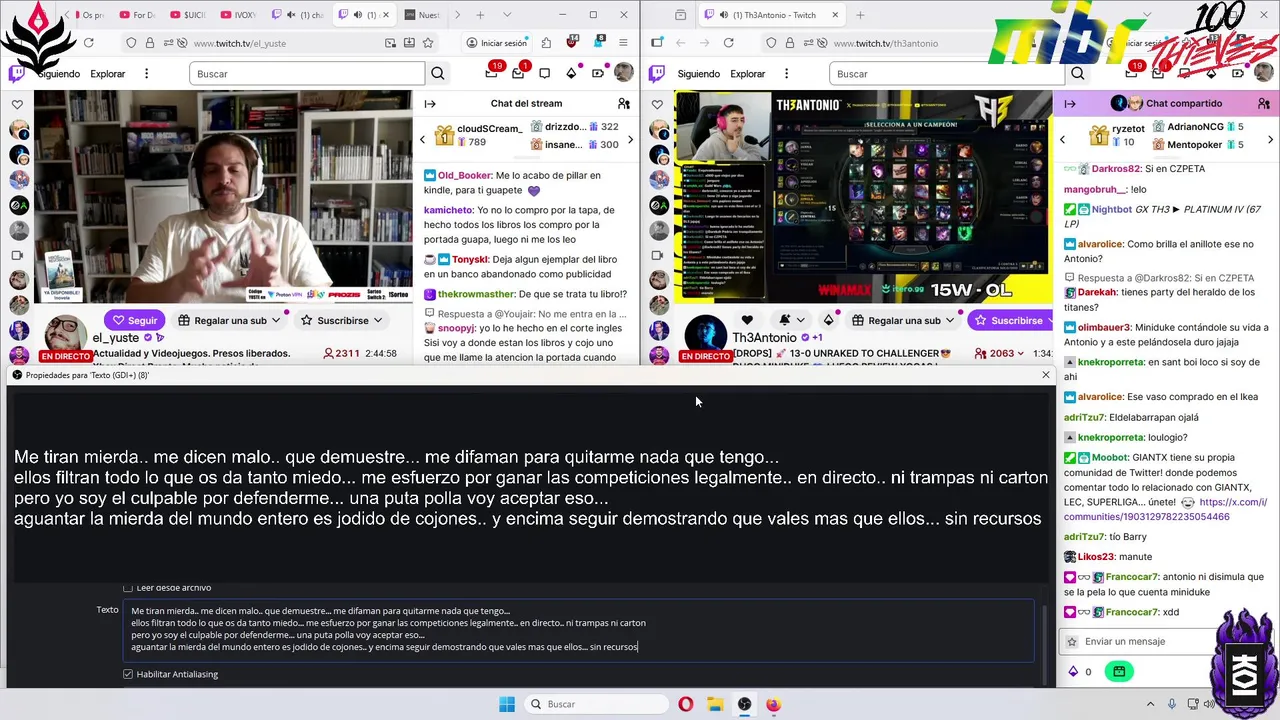Viewport: 1280px width, 720px height.
Task: Click followed channels heart icon in left sidebar
Action: tap(17, 104)
